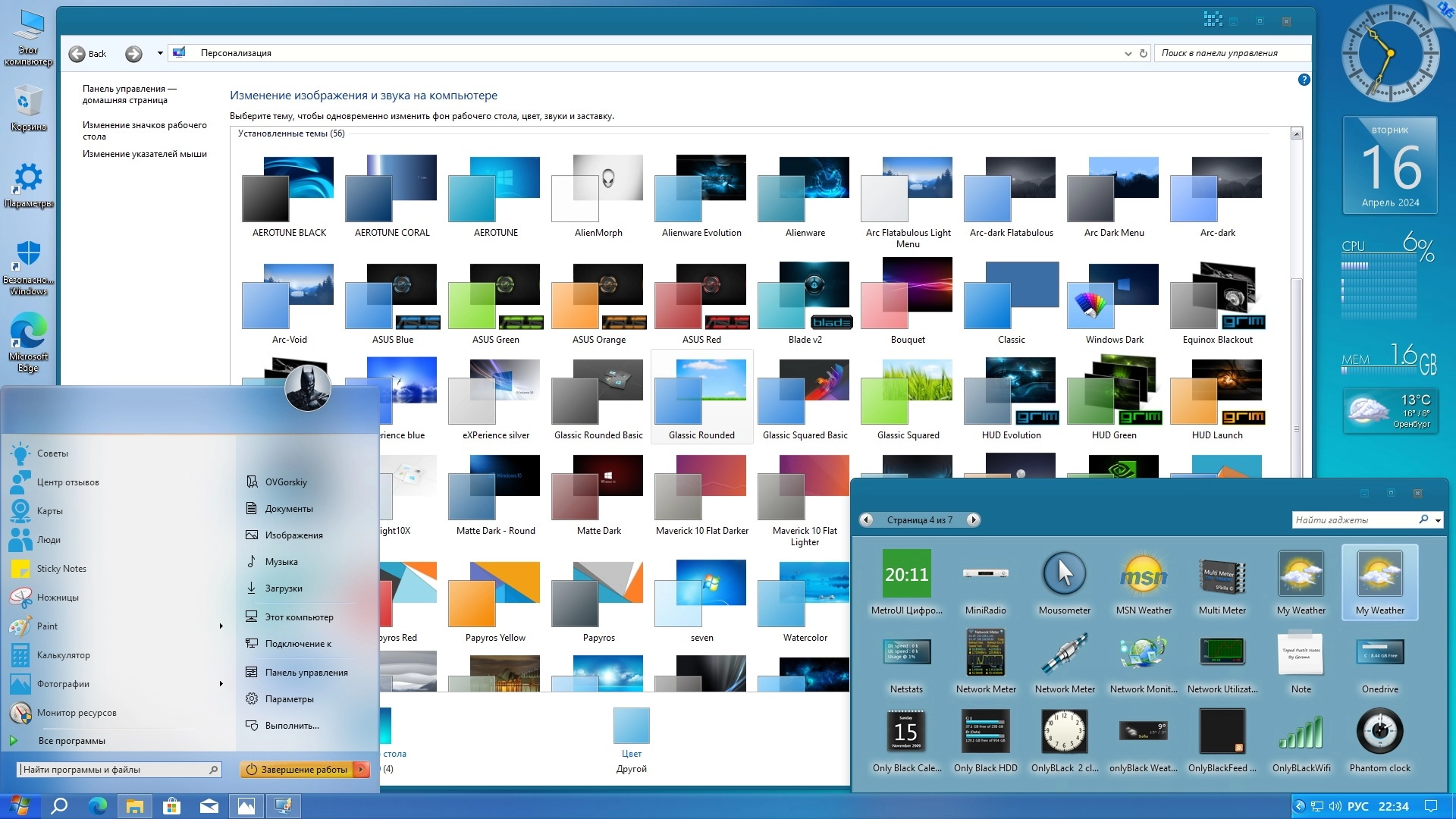Image resolution: width=1456 pixels, height=819 pixels.
Task: Open the MSN Weather gadget
Action: tap(1143, 576)
